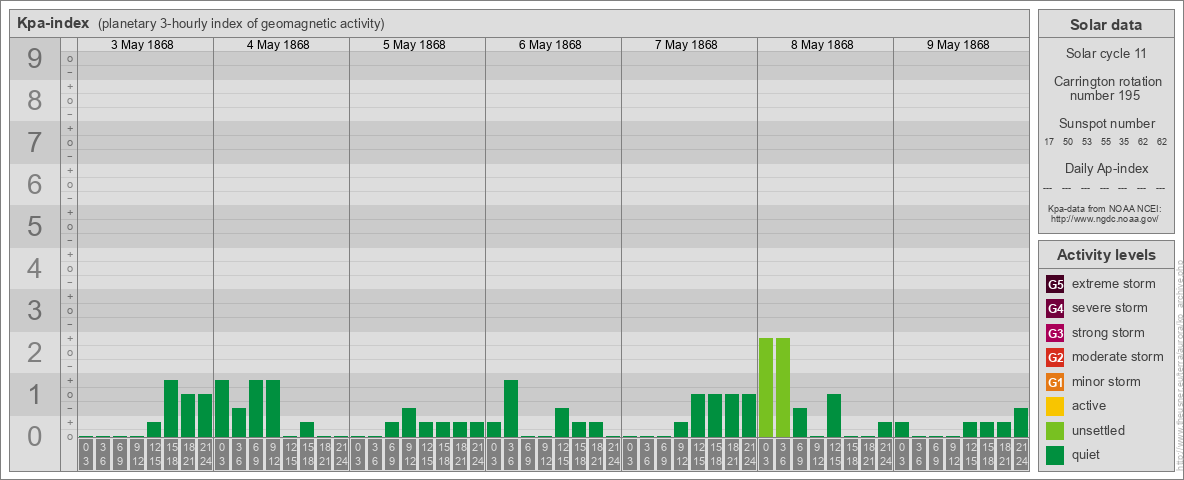Click the G4 severe storm badge
Image resolution: width=1184 pixels, height=480 pixels.
[x=1055, y=308]
